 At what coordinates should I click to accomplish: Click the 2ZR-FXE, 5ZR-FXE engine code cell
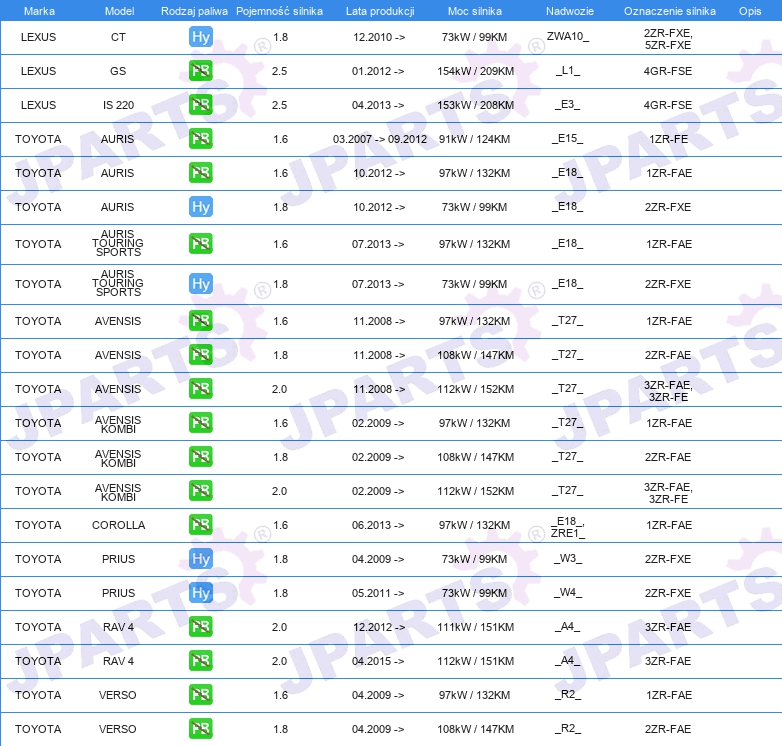pos(668,39)
